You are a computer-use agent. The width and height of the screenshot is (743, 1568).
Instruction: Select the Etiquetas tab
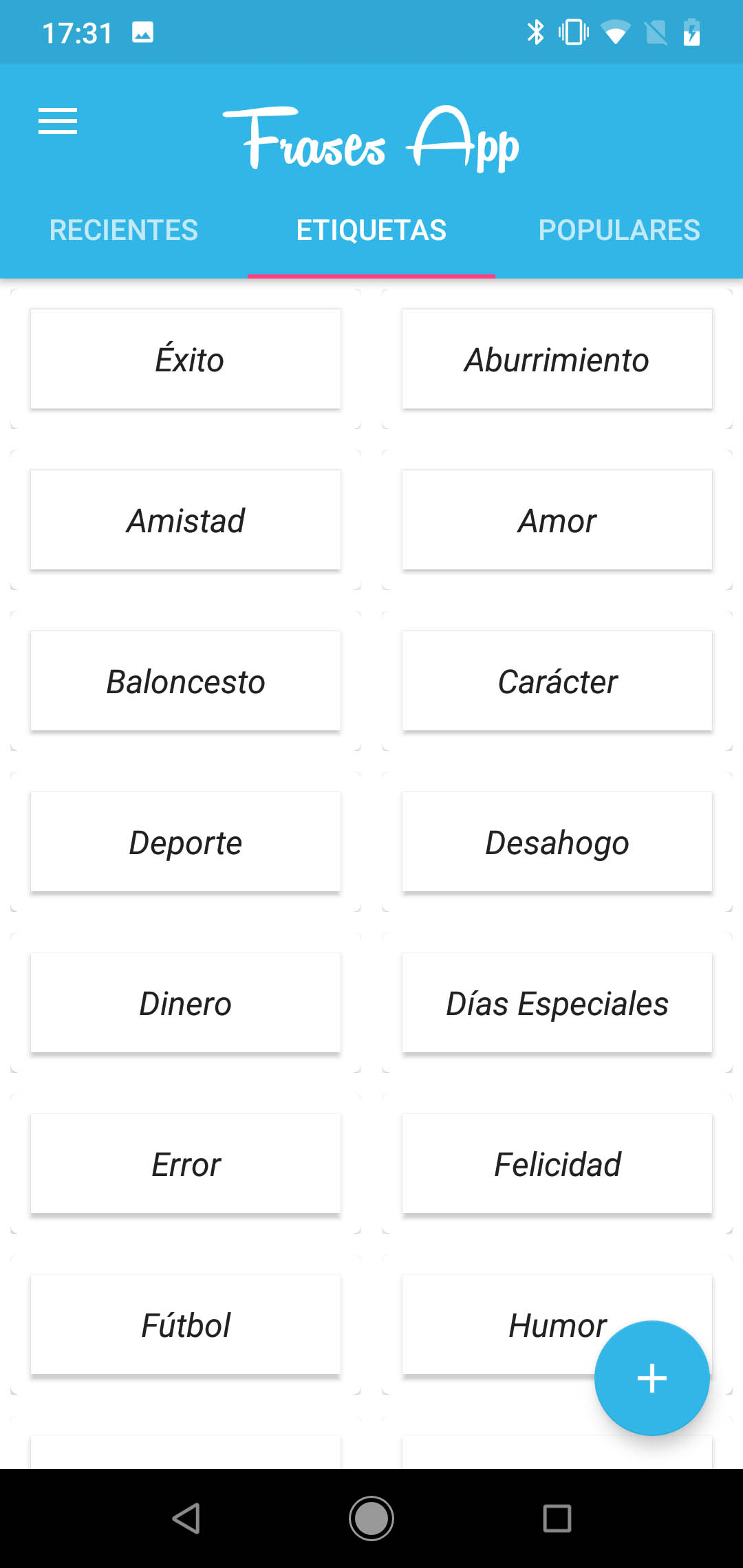pyautogui.click(x=371, y=230)
